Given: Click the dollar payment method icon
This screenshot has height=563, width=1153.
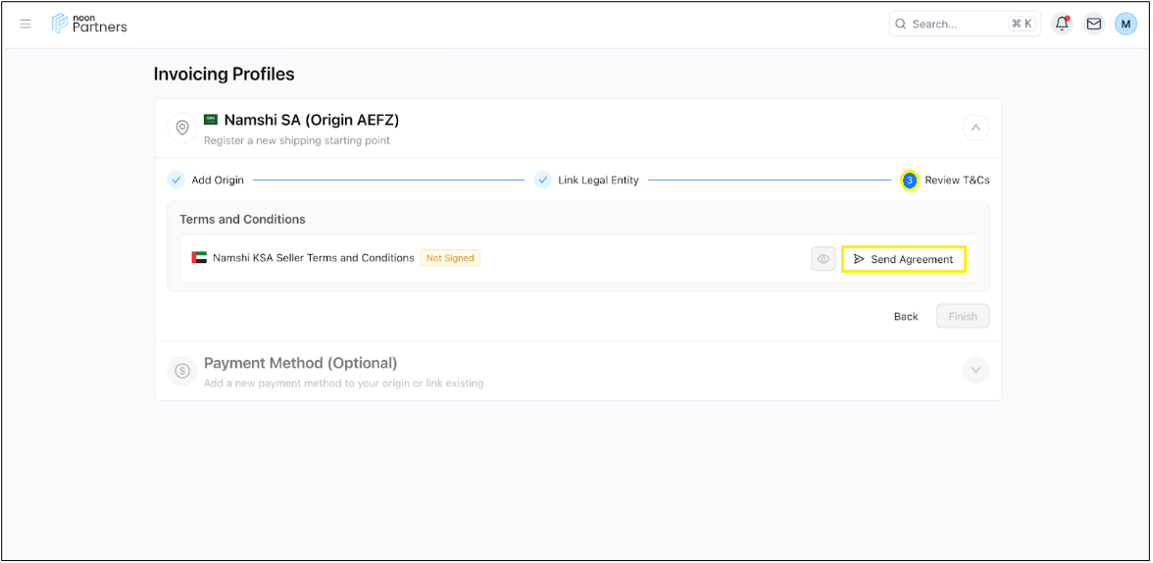Looking at the screenshot, I should 182,371.
